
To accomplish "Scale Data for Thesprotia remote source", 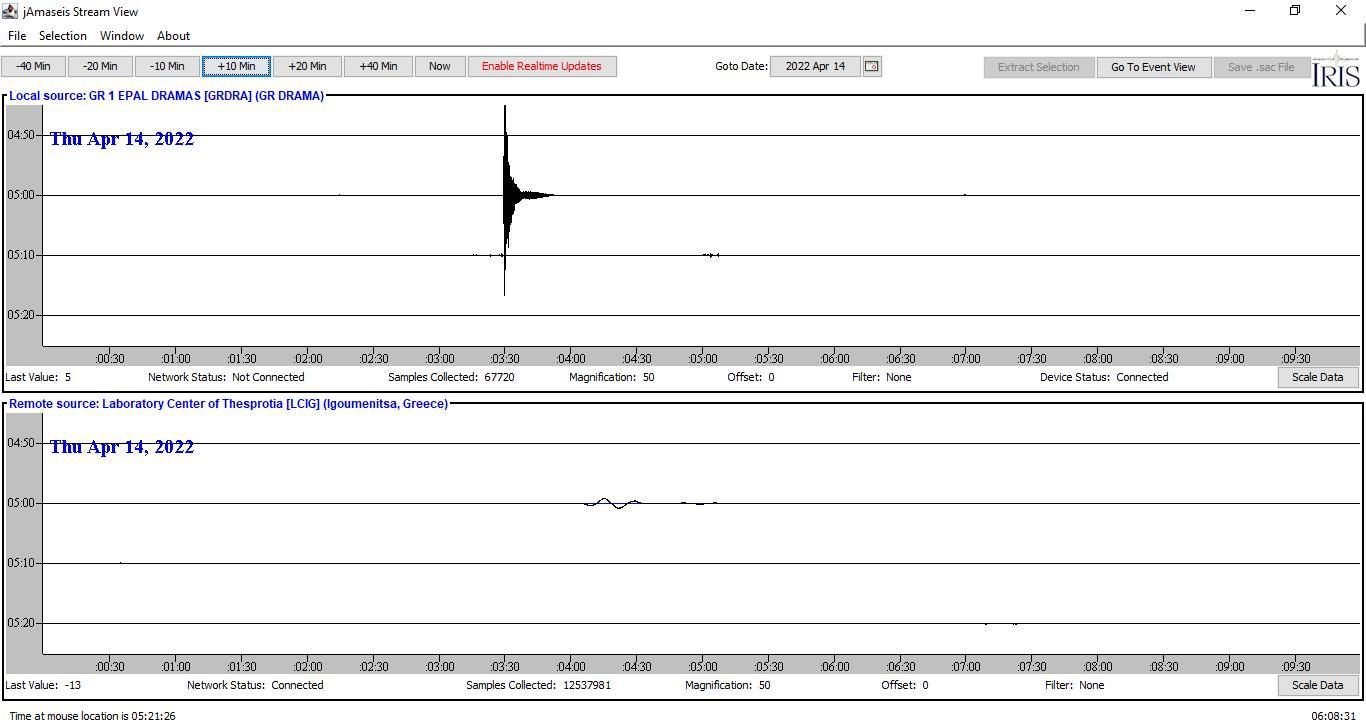I will [x=1317, y=685].
